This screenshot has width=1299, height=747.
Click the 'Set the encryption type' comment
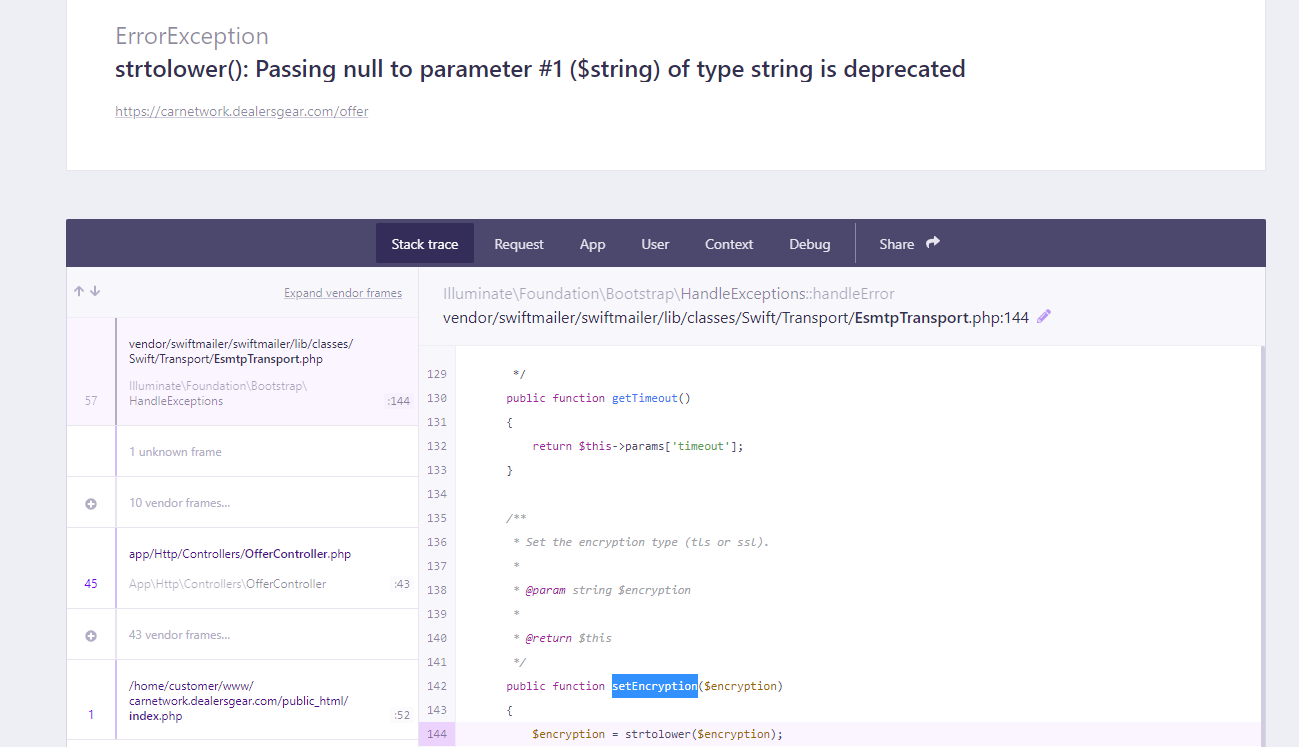pyautogui.click(x=641, y=542)
